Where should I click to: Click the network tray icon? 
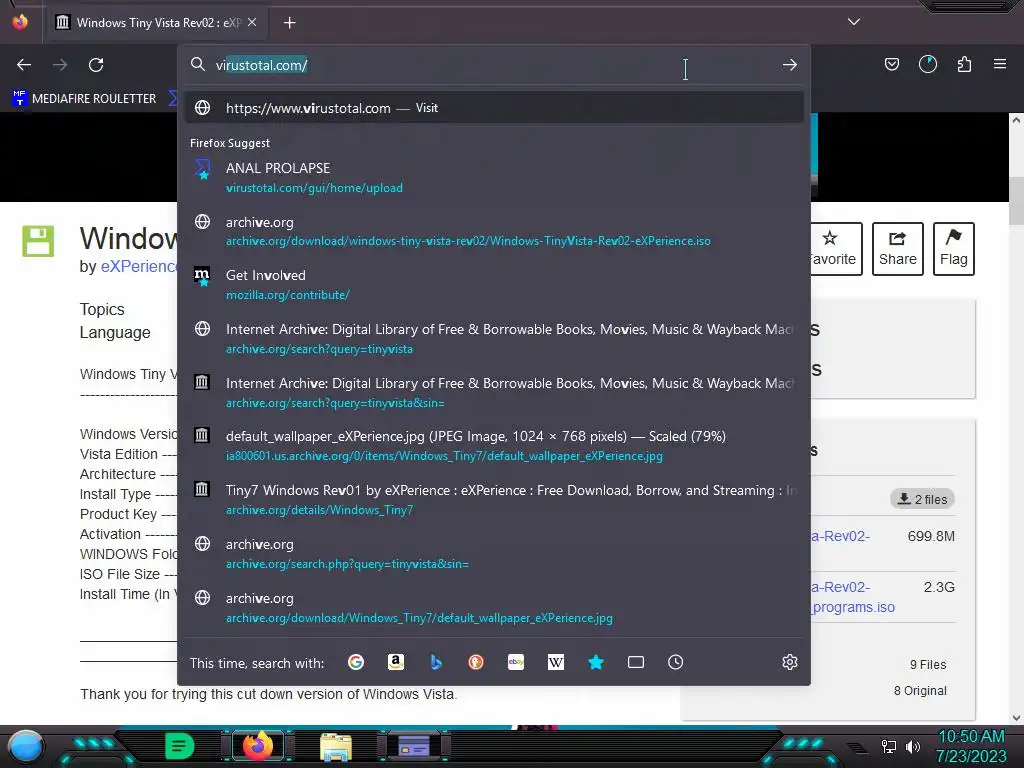tap(889, 746)
